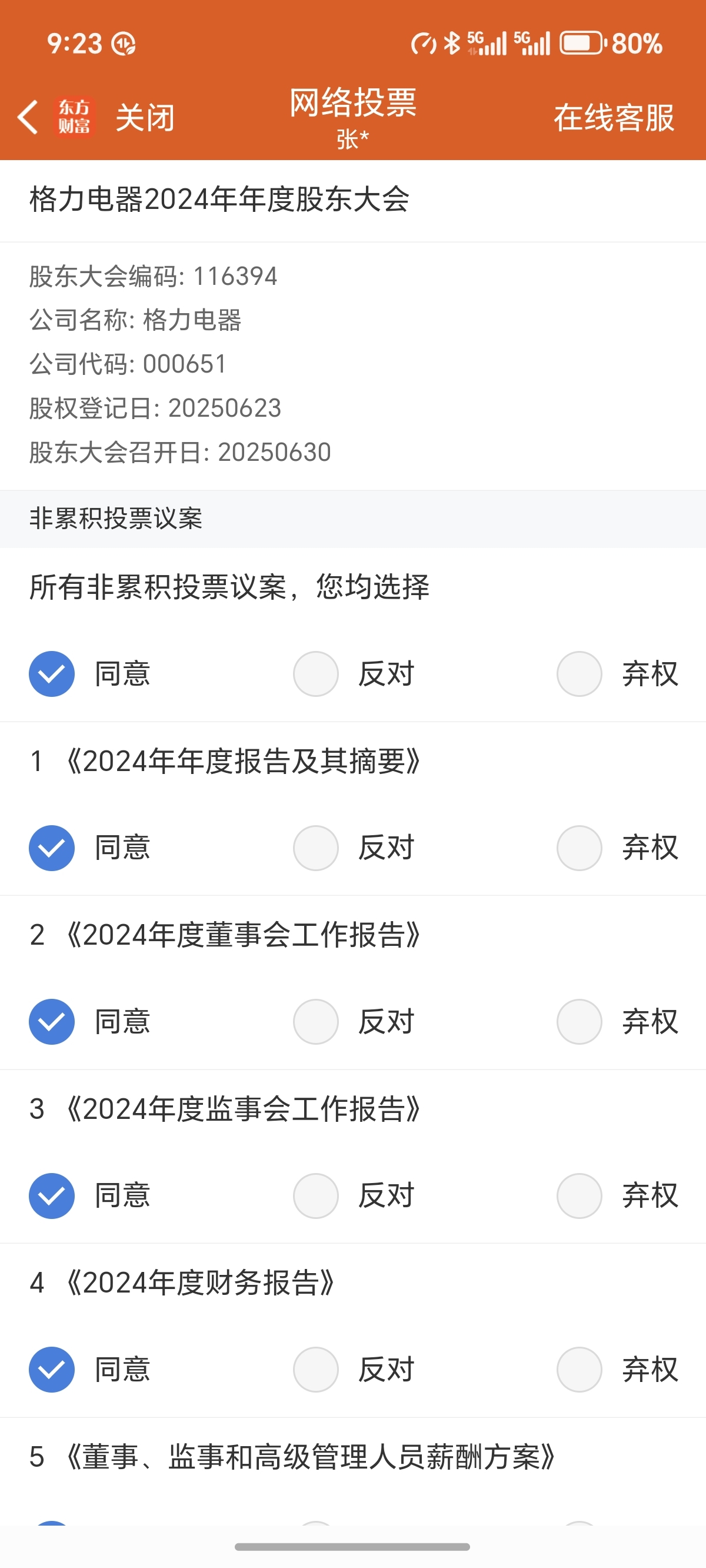The height and width of the screenshot is (1568, 706).
Task: Tap the bottom home gesture bar
Action: (x=352, y=1547)
